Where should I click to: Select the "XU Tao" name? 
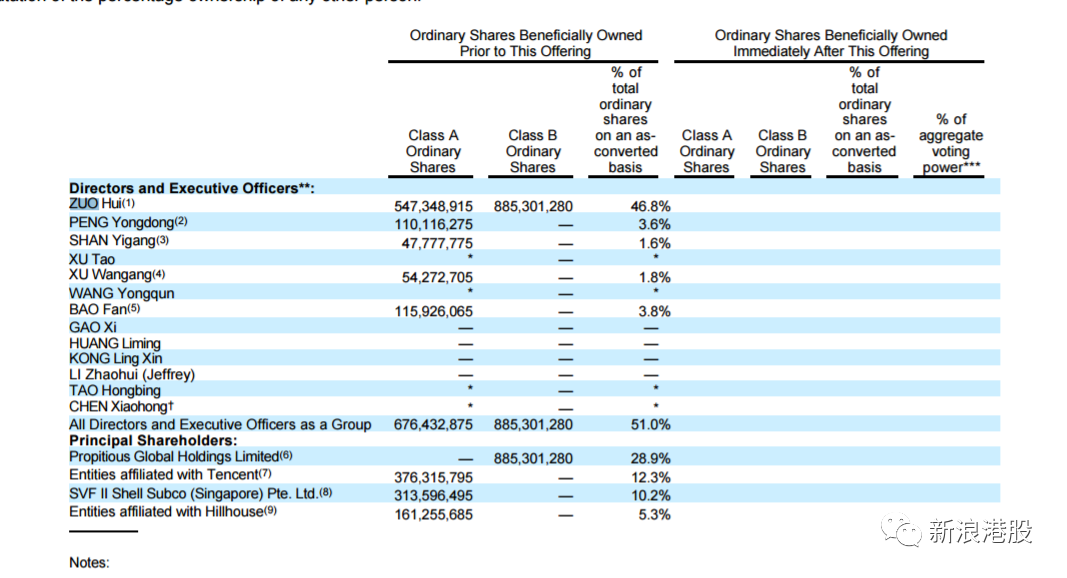point(92,259)
